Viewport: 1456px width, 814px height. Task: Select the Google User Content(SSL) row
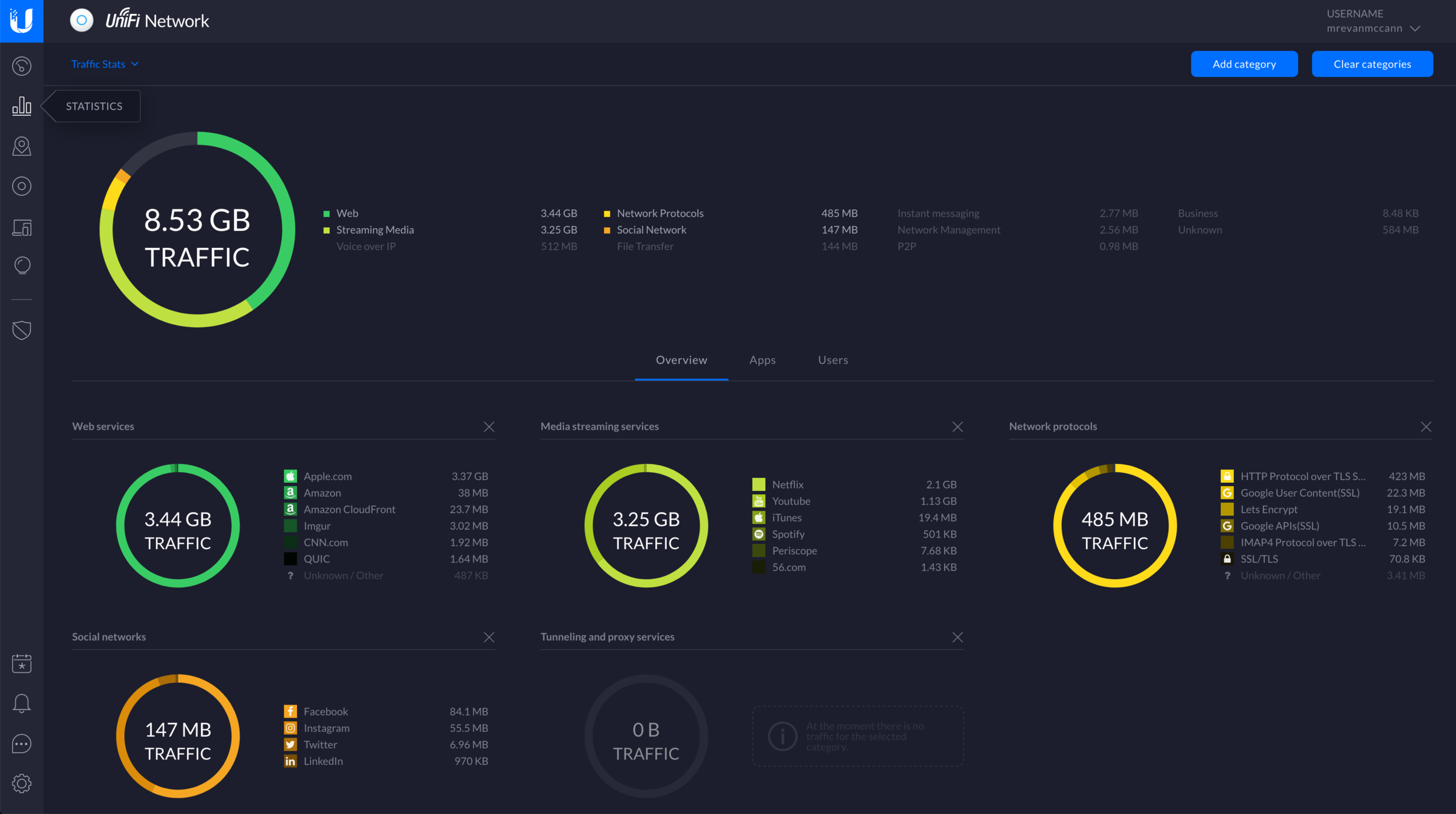pyautogui.click(x=1323, y=493)
